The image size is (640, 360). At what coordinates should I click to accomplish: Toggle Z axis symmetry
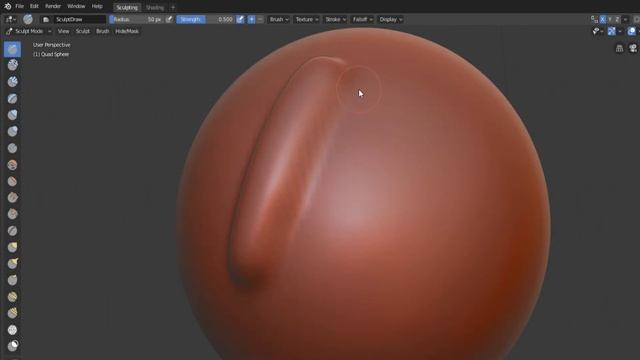(617, 19)
